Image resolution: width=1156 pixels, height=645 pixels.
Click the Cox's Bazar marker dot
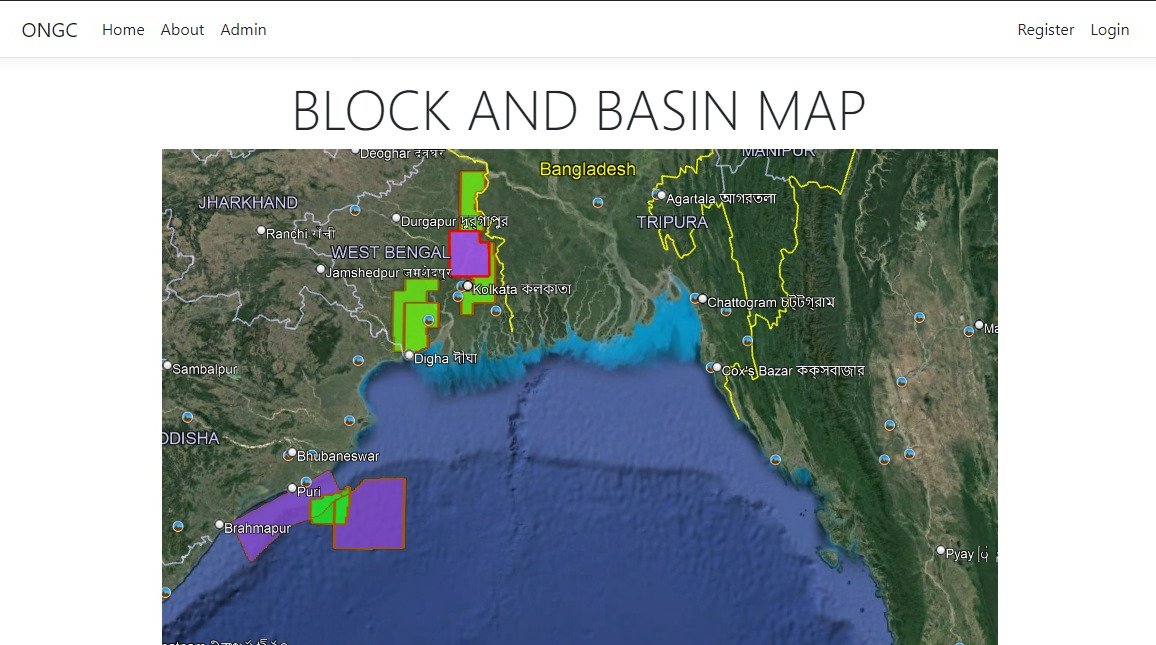tap(717, 368)
